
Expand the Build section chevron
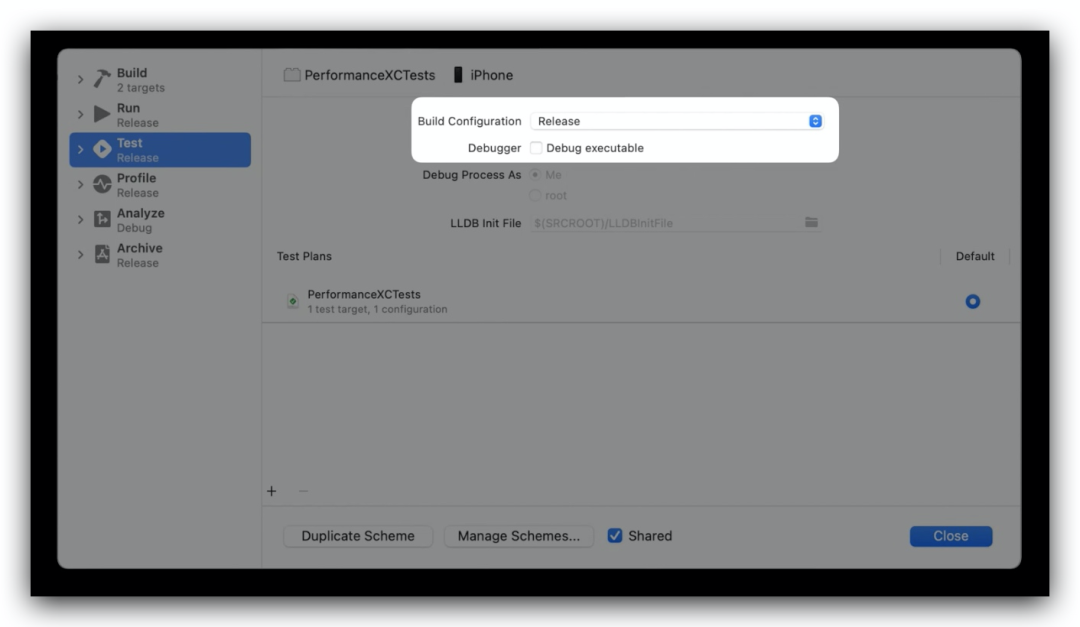click(81, 79)
